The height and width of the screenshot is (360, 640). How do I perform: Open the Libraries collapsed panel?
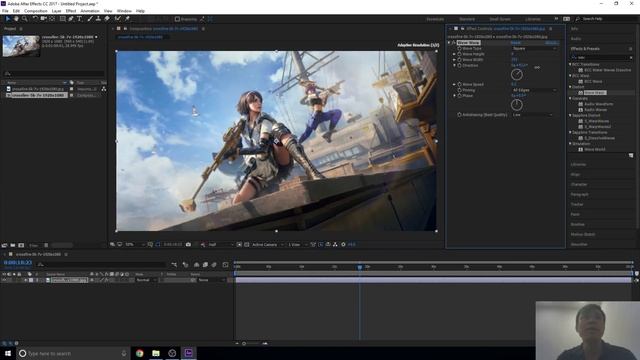click(x=578, y=164)
